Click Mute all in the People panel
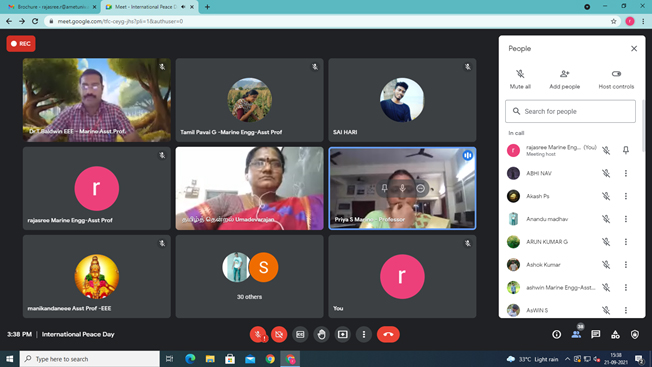 pos(520,79)
